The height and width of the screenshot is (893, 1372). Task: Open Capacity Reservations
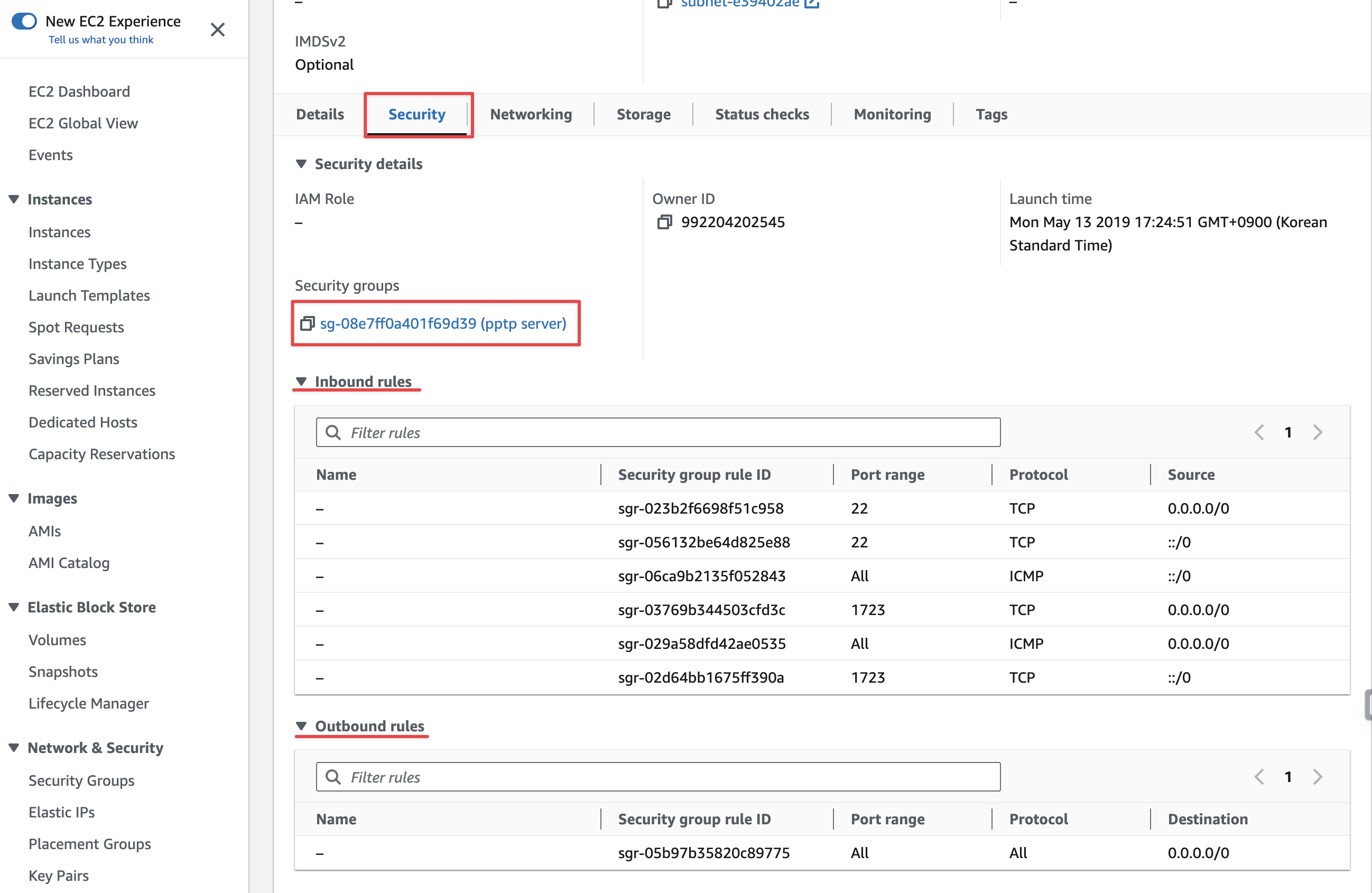(x=102, y=454)
